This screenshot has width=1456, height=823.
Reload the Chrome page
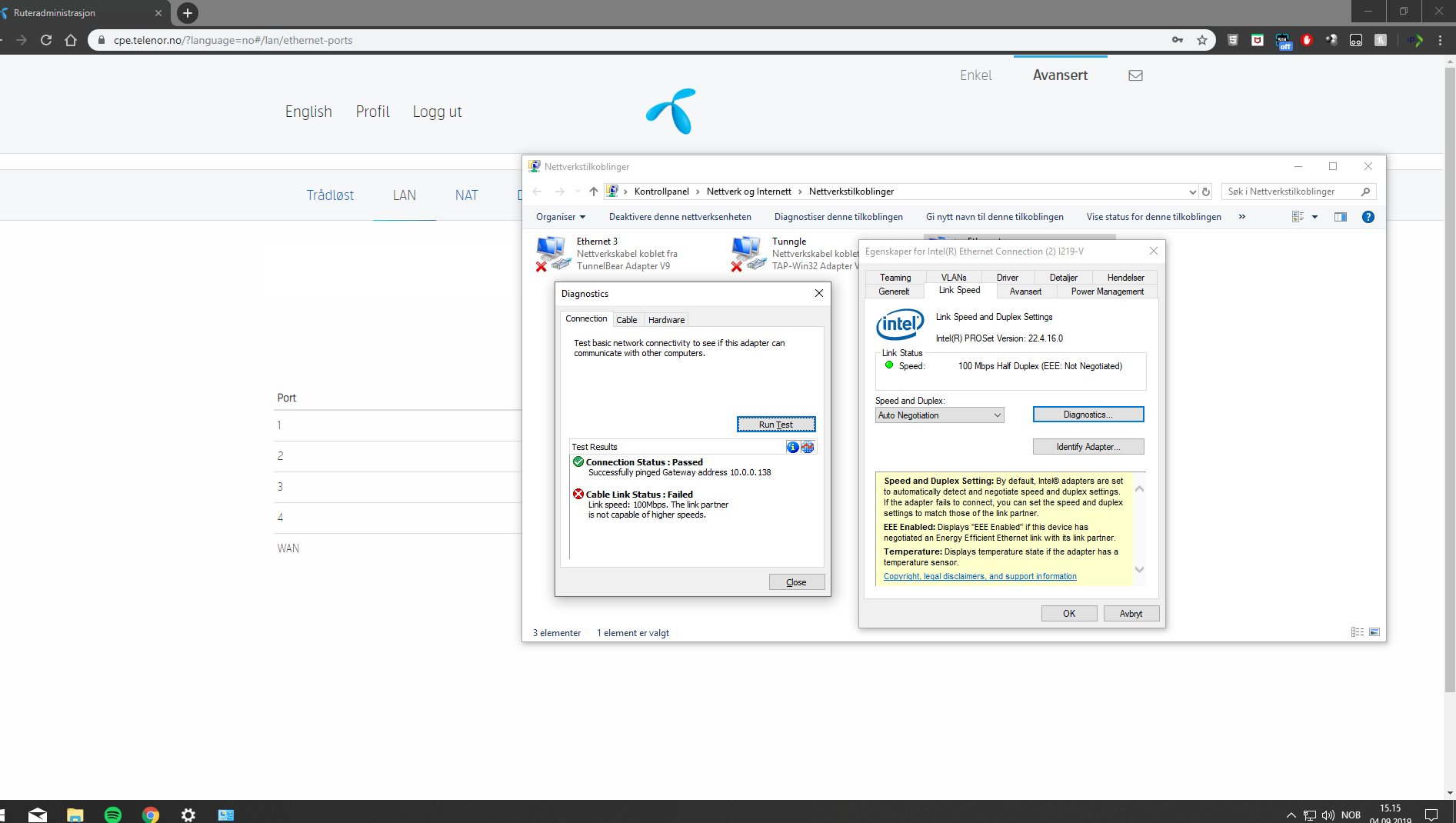[x=46, y=40]
